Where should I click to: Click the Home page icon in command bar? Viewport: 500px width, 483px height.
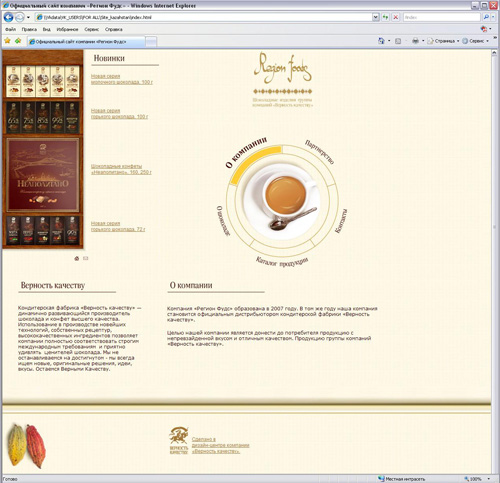coord(381,41)
